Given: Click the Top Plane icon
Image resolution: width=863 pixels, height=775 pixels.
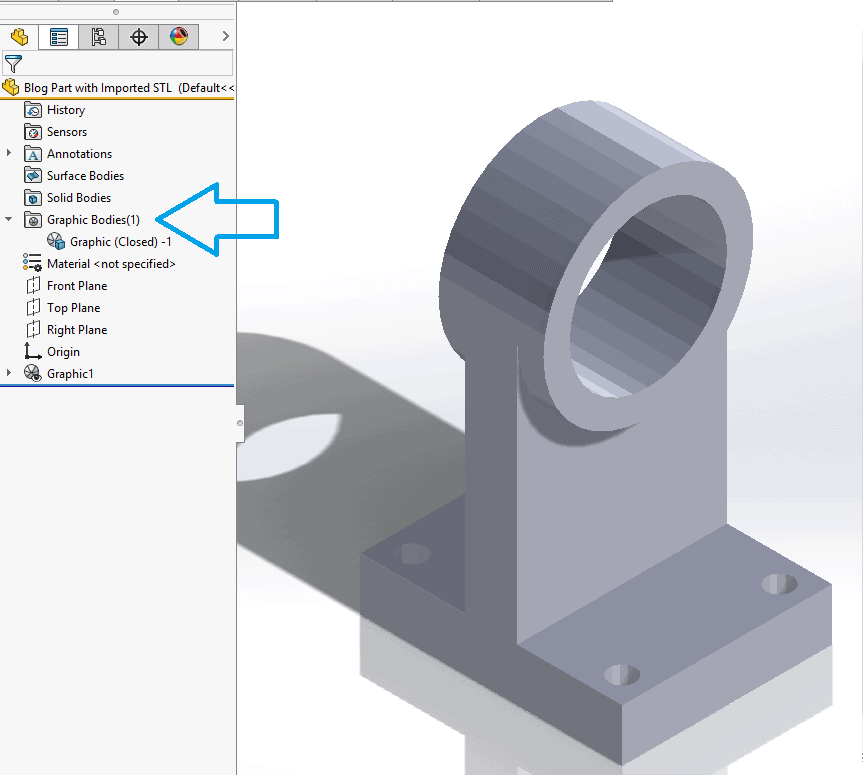Looking at the screenshot, I should [x=33, y=307].
